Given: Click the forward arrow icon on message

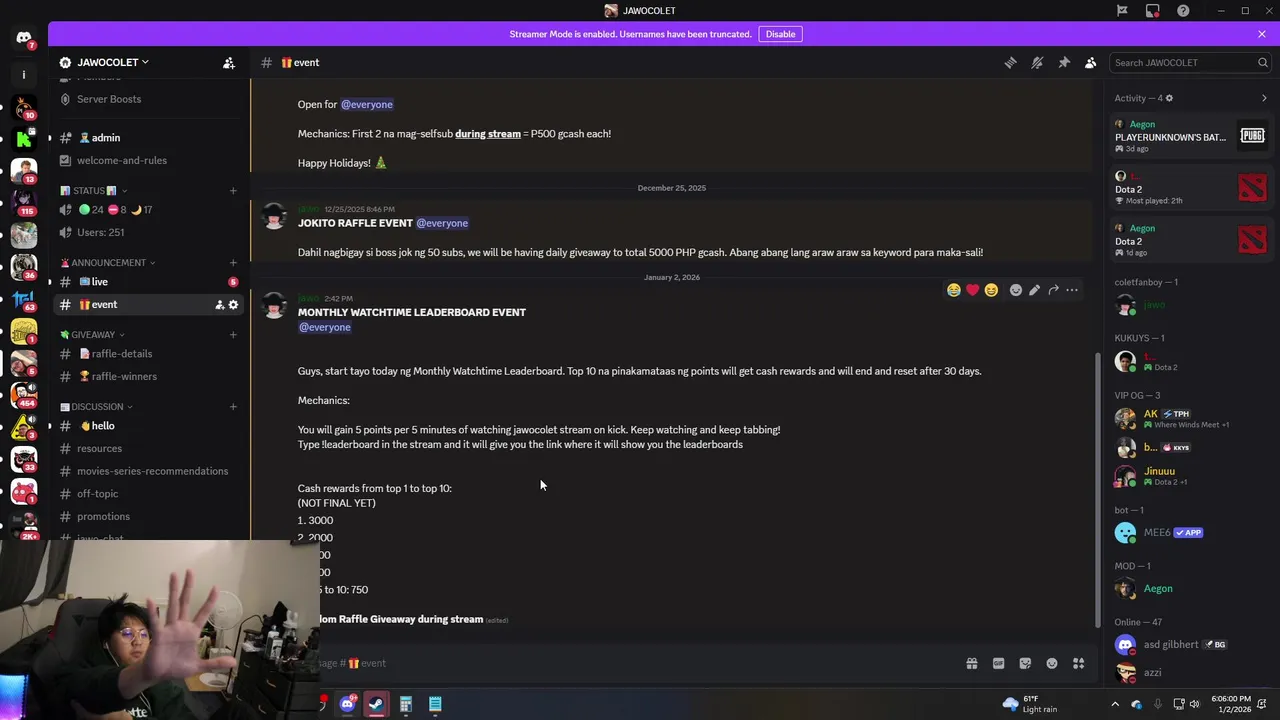Looking at the screenshot, I should coord(1053,290).
